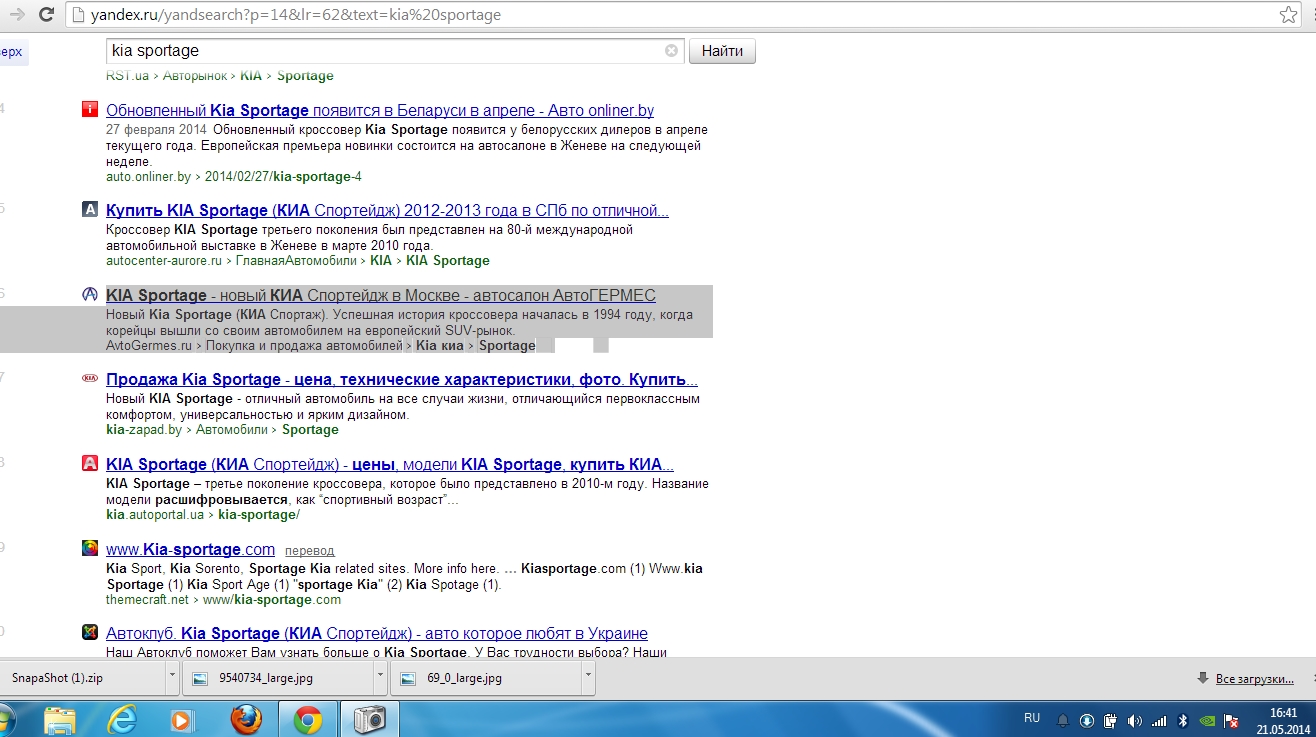Open the downloaded 9540734_large.jpg image
This screenshot has height=737, width=1316.
click(279, 677)
